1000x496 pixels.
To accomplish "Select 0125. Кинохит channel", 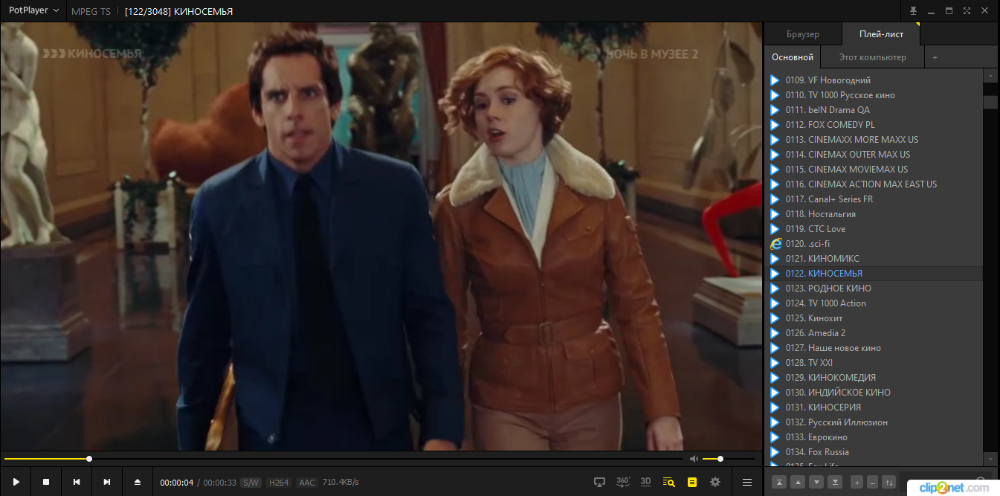I will pyautogui.click(x=873, y=318).
